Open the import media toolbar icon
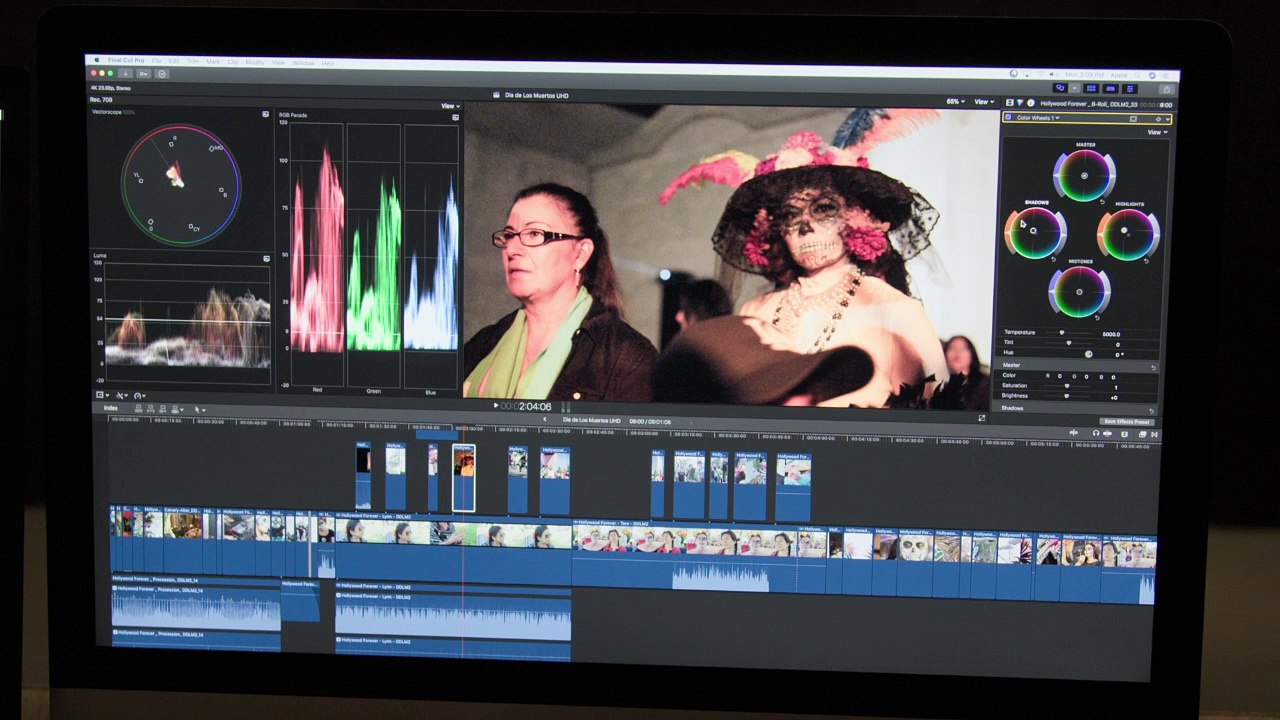The image size is (1280, 720). coord(125,73)
